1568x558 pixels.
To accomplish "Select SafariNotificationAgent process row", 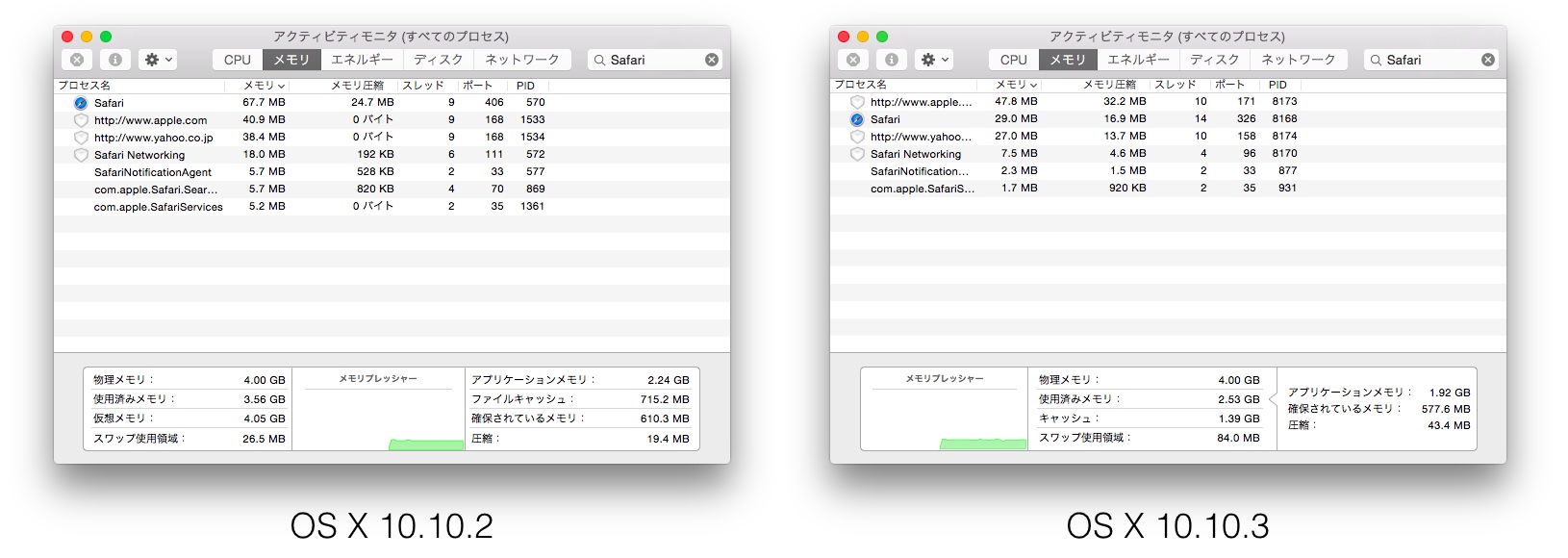I will pyautogui.click(x=392, y=172).
